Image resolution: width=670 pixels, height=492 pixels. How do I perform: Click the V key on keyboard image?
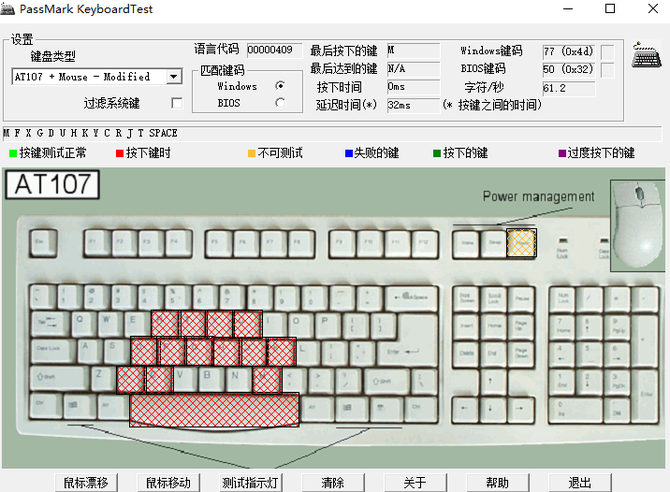pyautogui.click(x=185, y=380)
